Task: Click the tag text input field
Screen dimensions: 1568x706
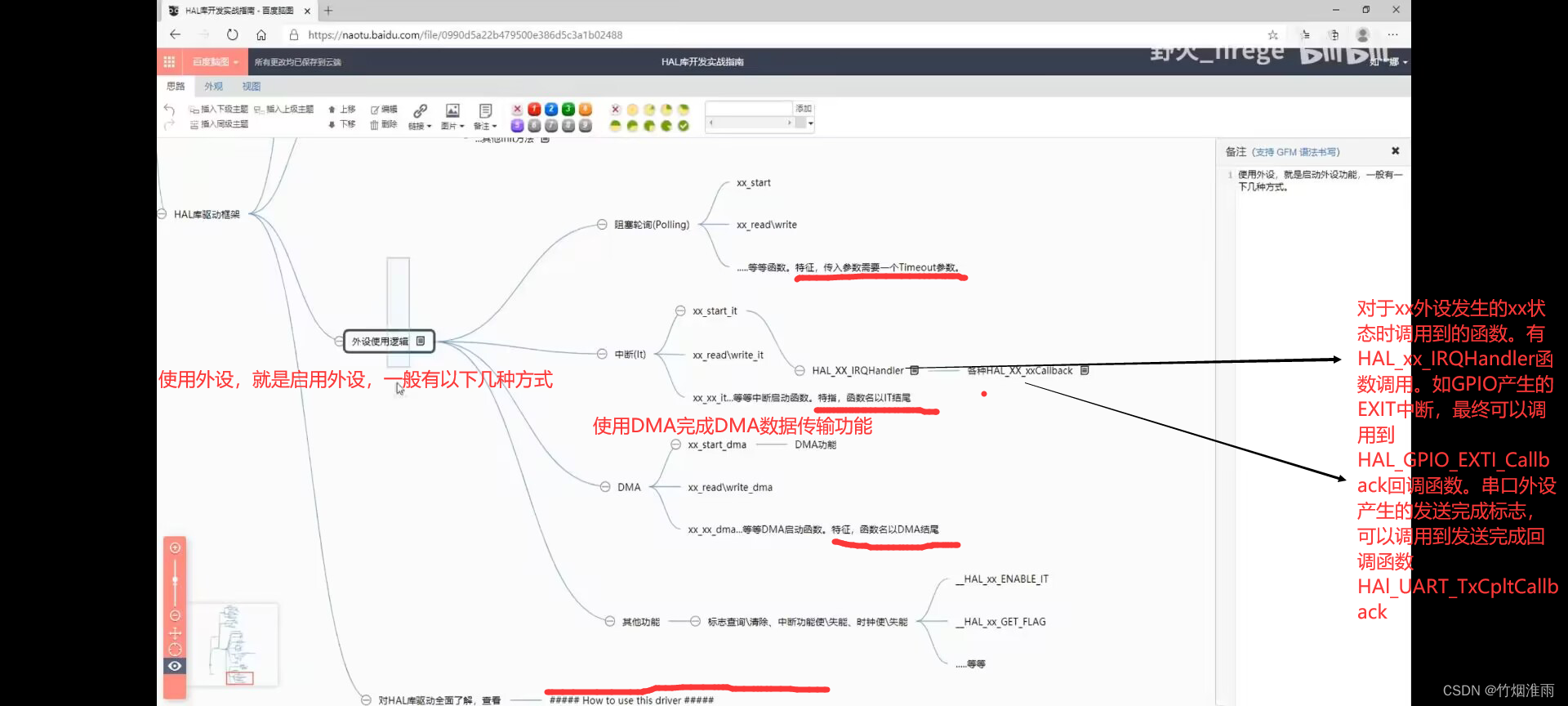Action: (x=749, y=109)
